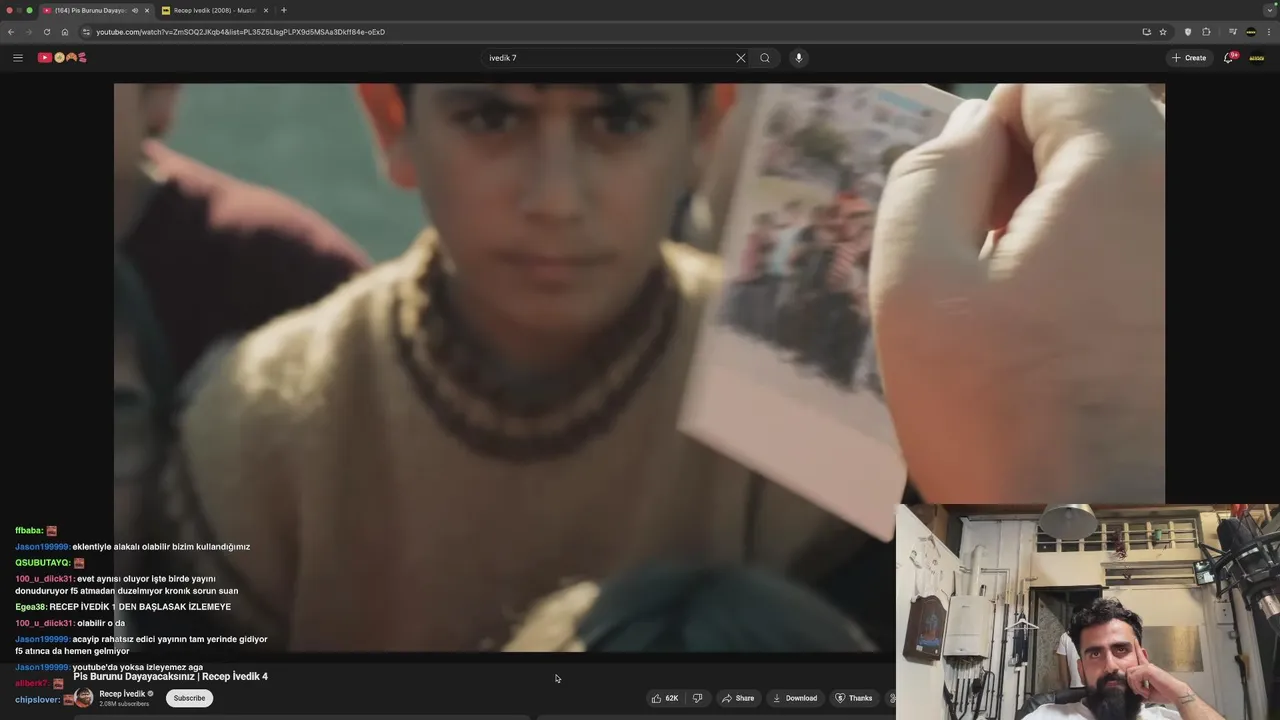This screenshot has width=1280, height=720.
Task: Click chat username 'ffbaba'
Action: pos(28,531)
